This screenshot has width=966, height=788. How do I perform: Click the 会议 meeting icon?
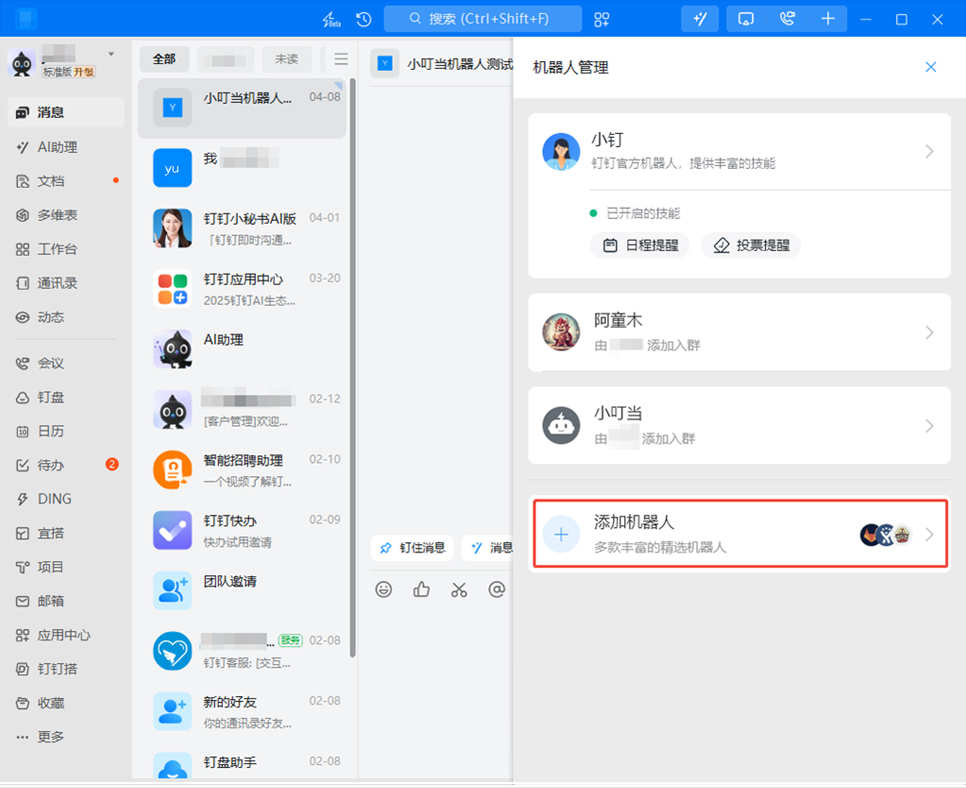pos(23,364)
